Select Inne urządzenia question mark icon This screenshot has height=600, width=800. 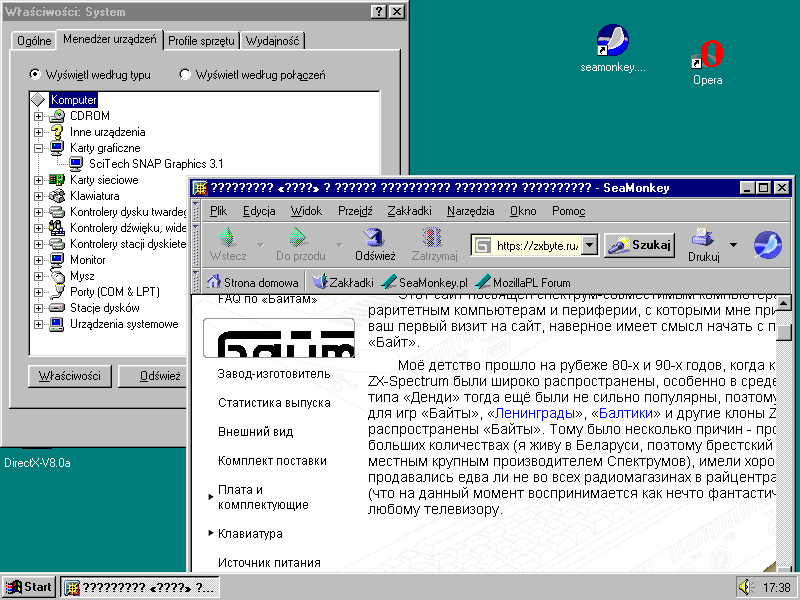click(57, 132)
